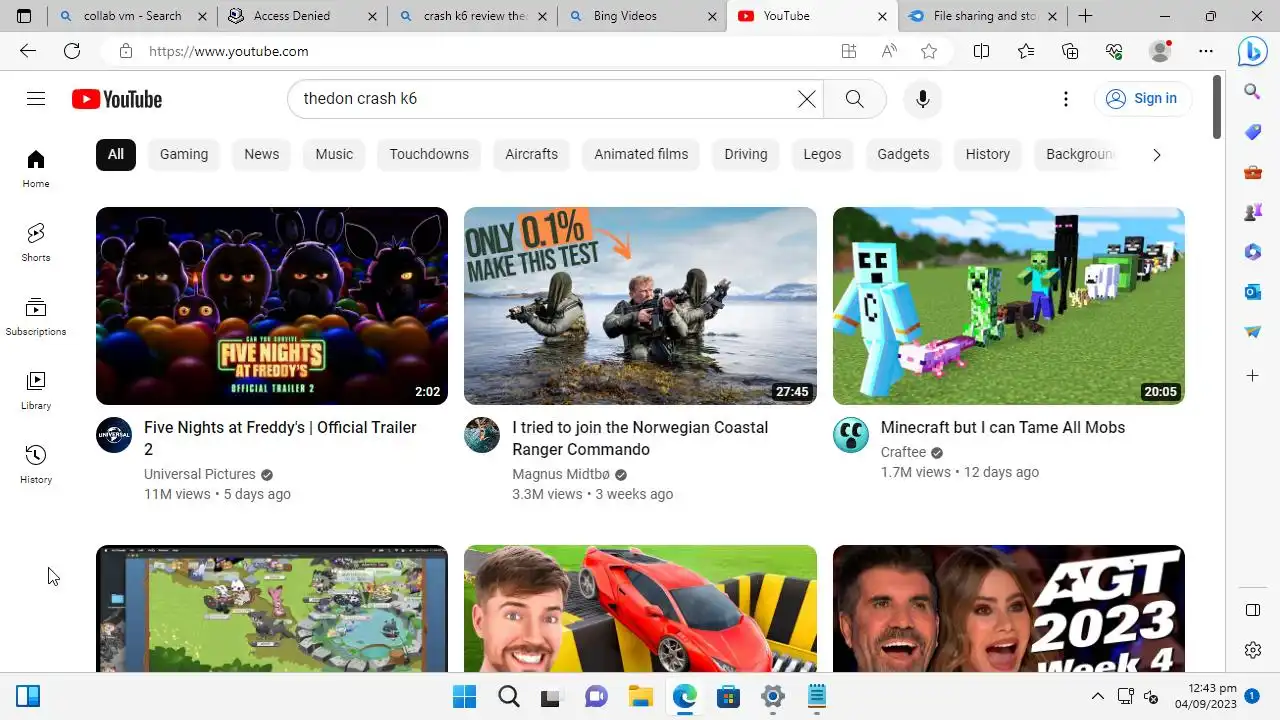
Task: Select the Gadgets filter chip
Action: click(x=903, y=154)
